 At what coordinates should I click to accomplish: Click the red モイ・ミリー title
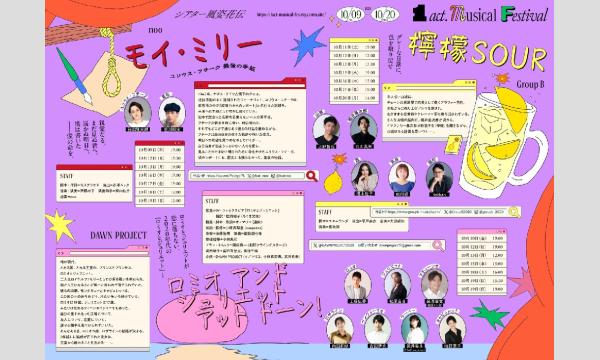[193, 52]
